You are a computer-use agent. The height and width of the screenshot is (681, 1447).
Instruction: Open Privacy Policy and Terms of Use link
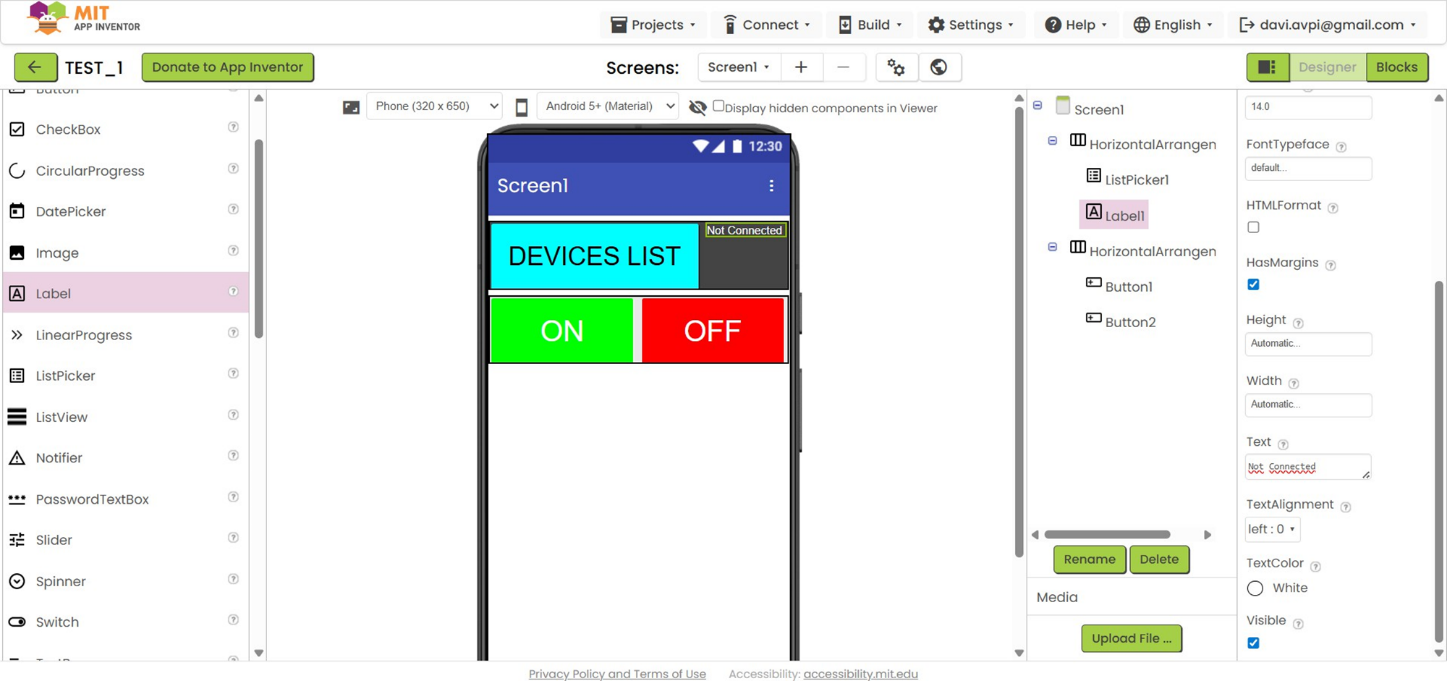(617, 674)
